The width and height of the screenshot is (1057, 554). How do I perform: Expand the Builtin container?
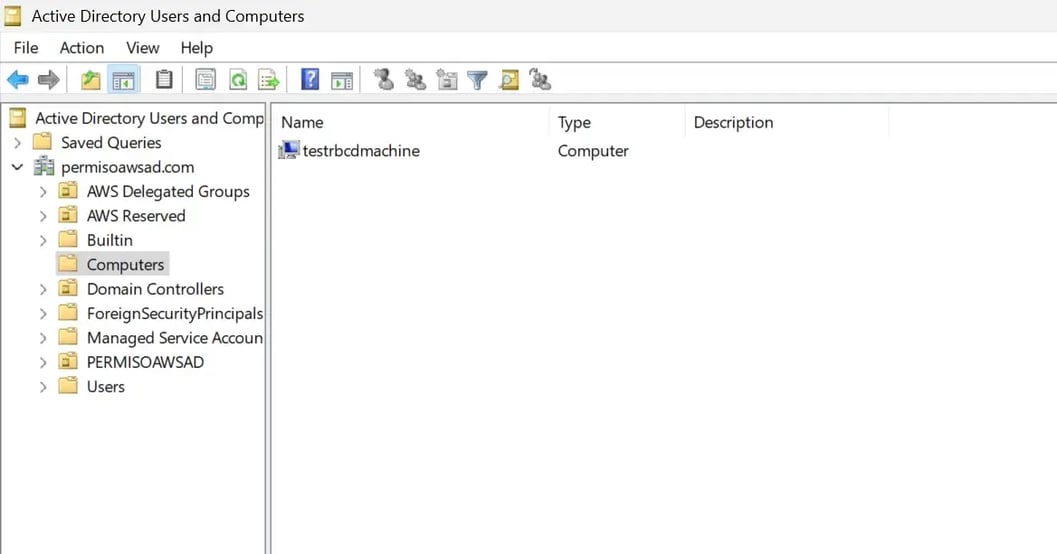[43, 241]
